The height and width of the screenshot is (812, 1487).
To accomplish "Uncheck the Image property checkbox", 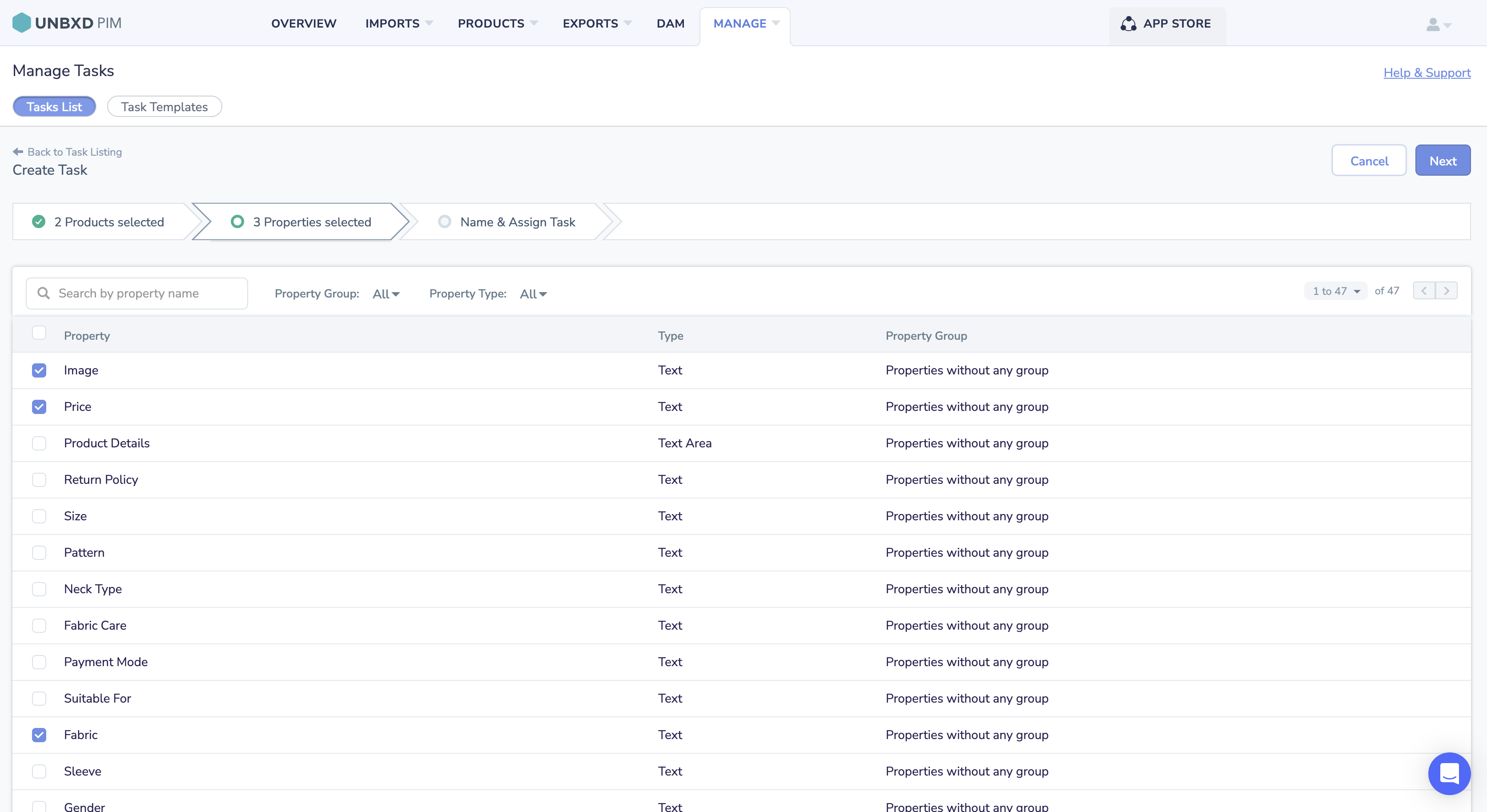I will pos(39,370).
